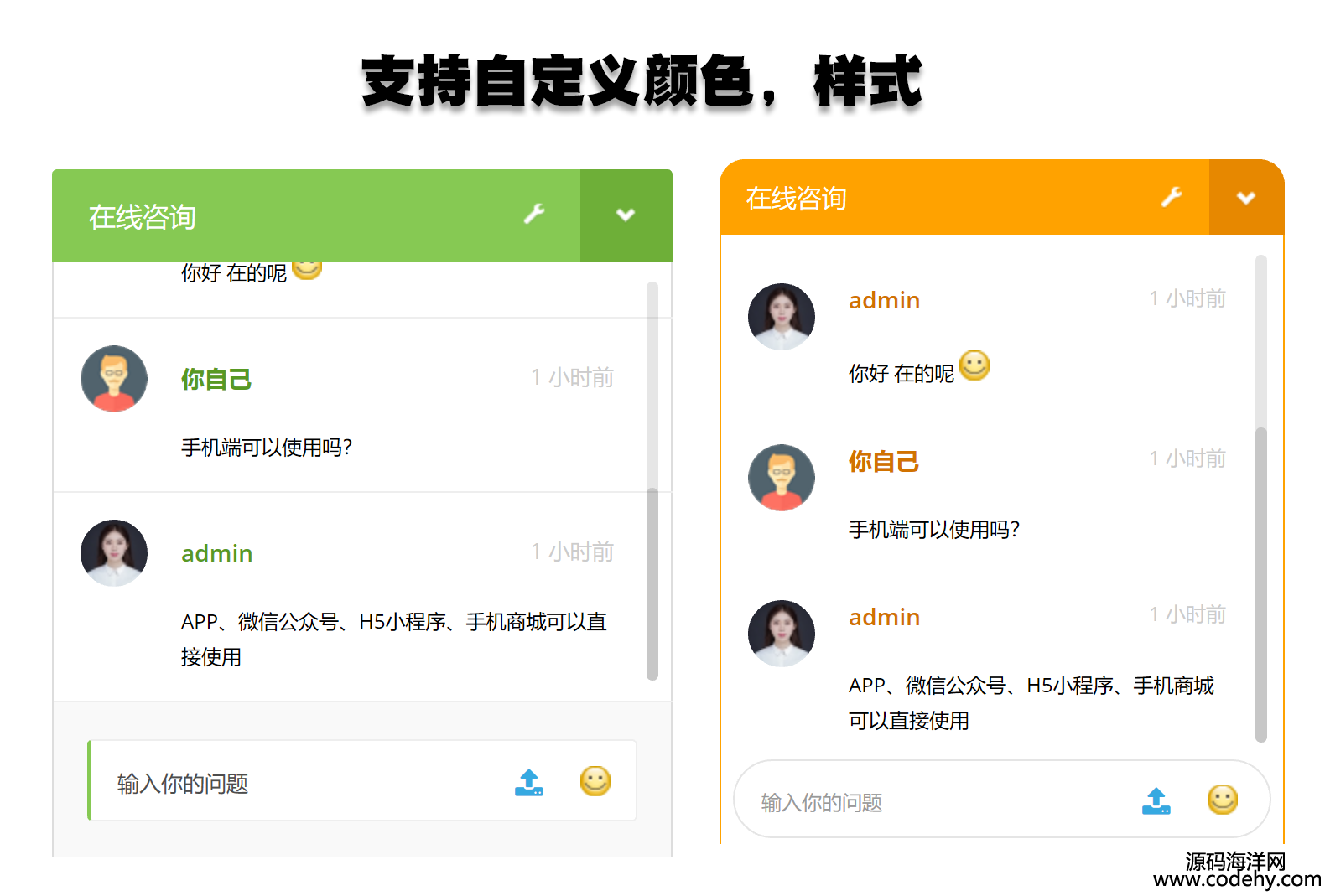1325x896 pixels.
Task: Click message 手机端可以使用吗? in orange chat
Action: pos(934,530)
